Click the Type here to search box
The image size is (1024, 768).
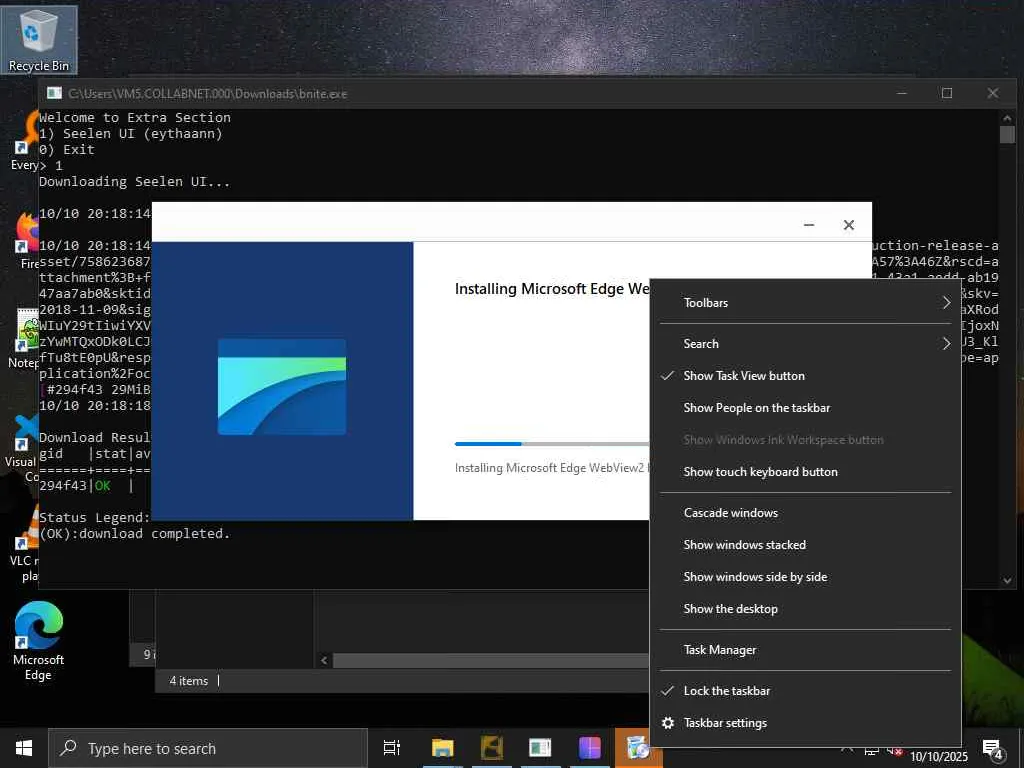point(208,748)
